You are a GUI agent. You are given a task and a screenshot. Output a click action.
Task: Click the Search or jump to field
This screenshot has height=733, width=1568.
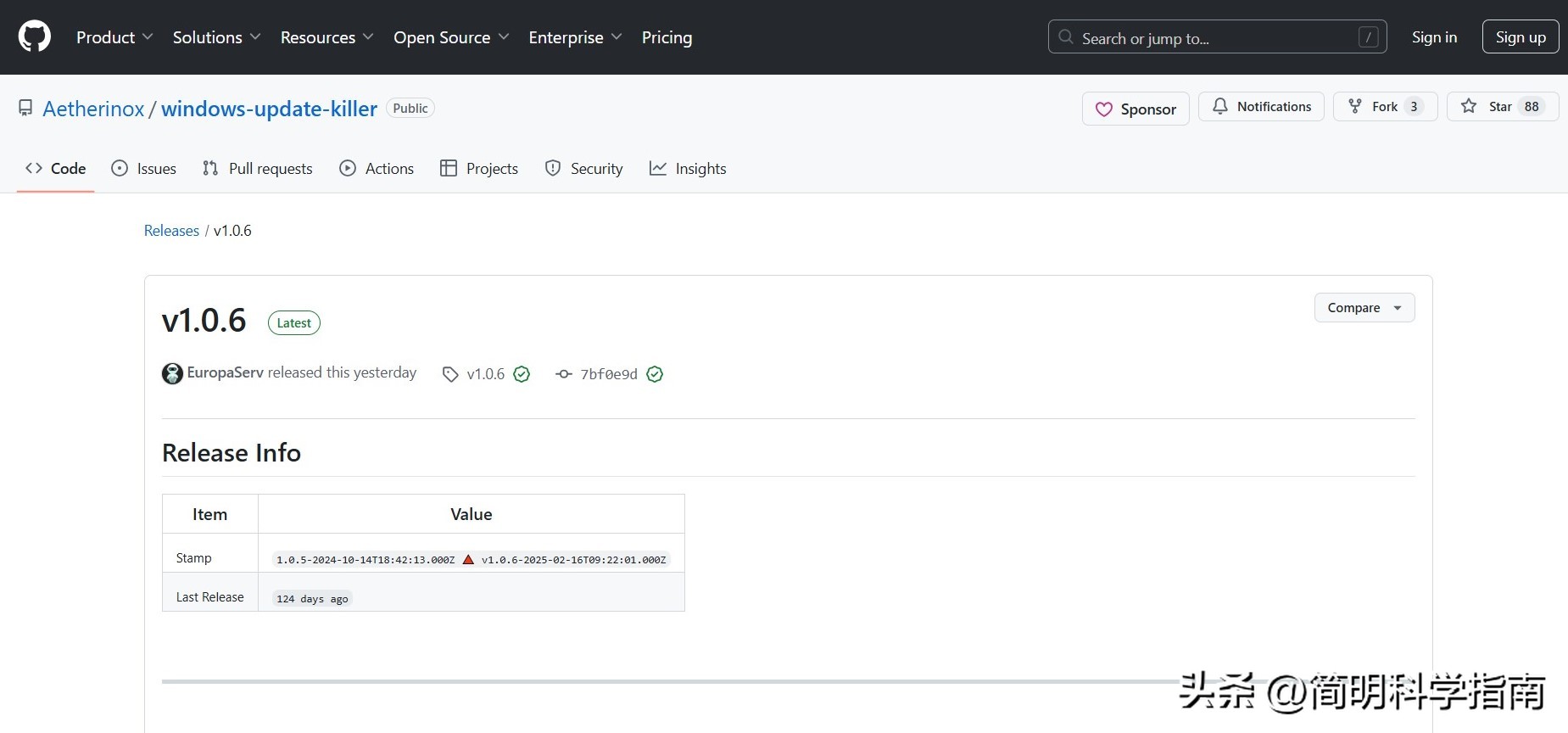click(1217, 37)
